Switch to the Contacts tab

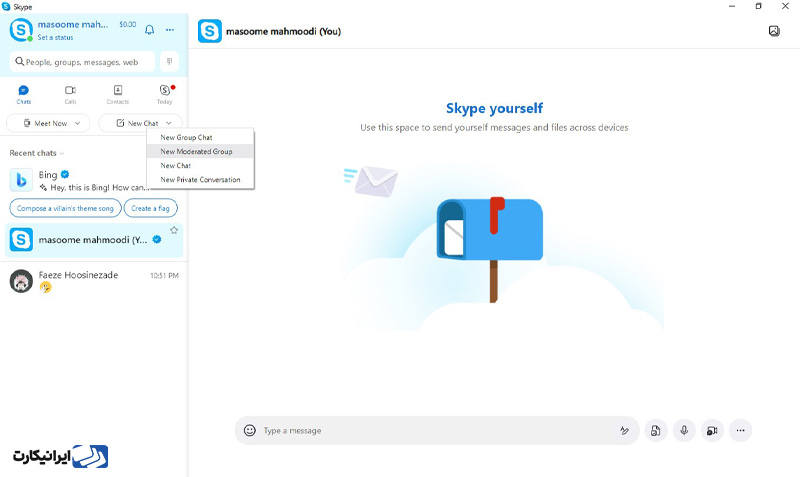point(118,94)
